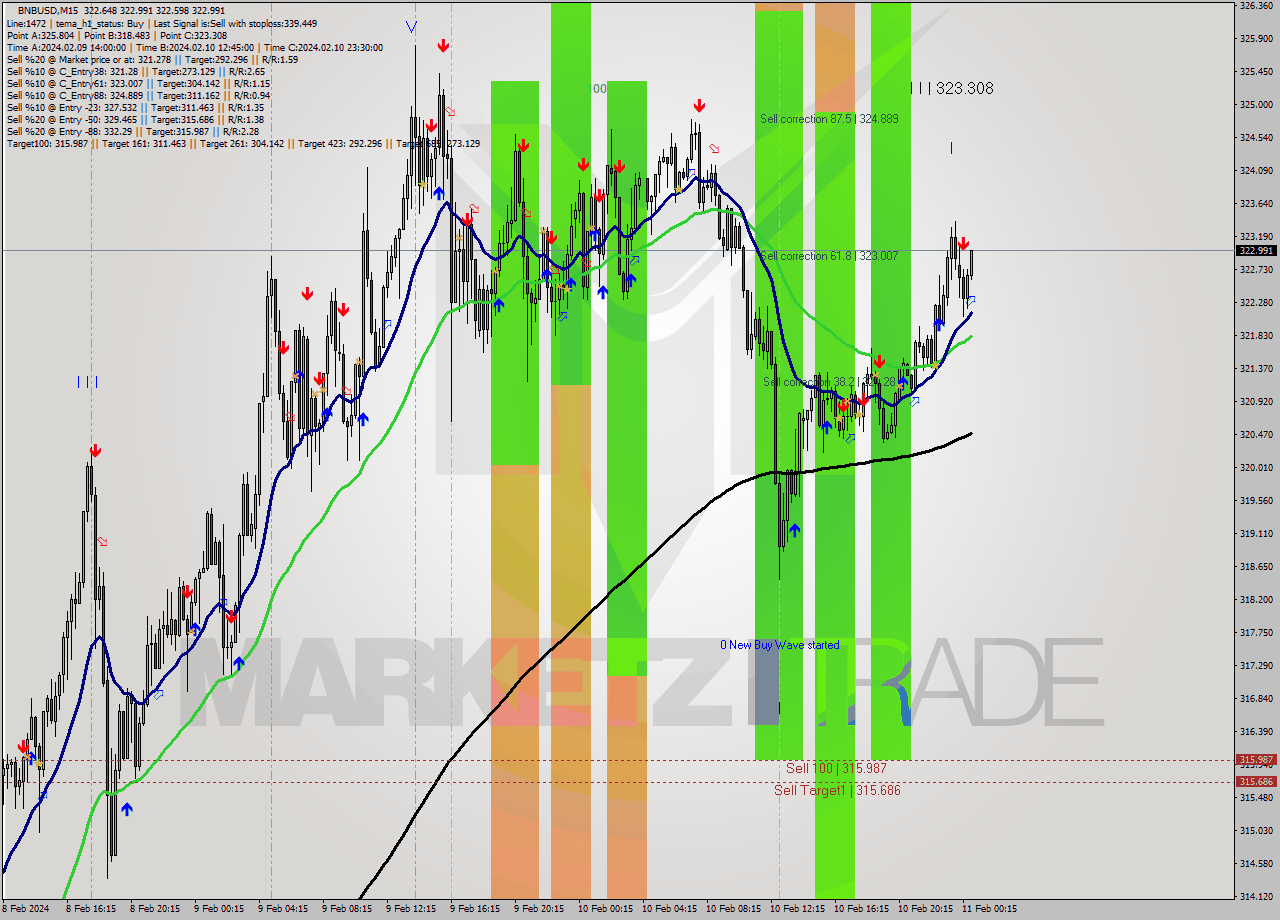Screen dimensions: 1280x920
Task: Click the '10 Feb 08:15' time axis label
Action: coord(735,909)
